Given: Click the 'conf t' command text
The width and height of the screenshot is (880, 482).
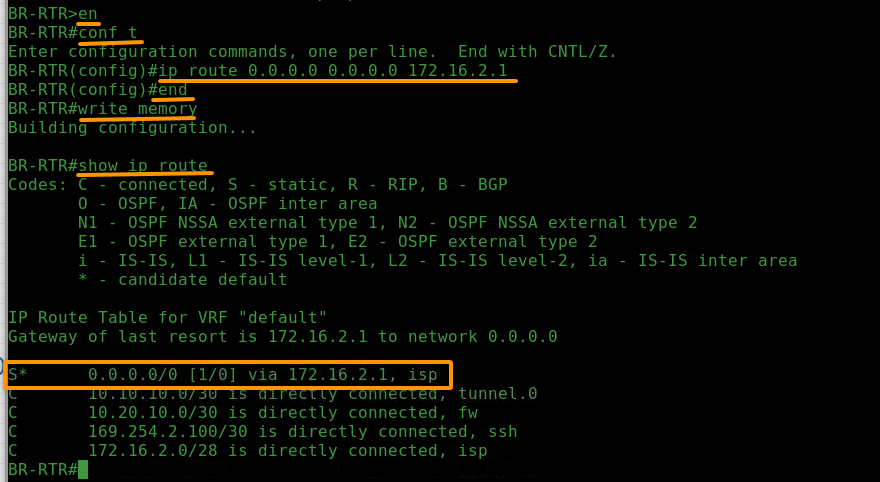Looking at the screenshot, I should pyautogui.click(x=108, y=33).
